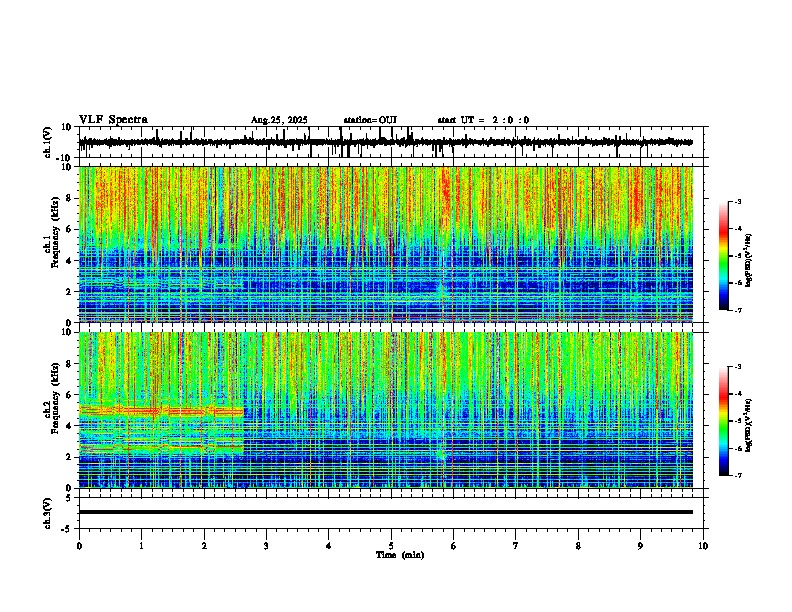792x612 pixels.
Task: Click time axis tick label "2"
Action: [x=204, y=546]
